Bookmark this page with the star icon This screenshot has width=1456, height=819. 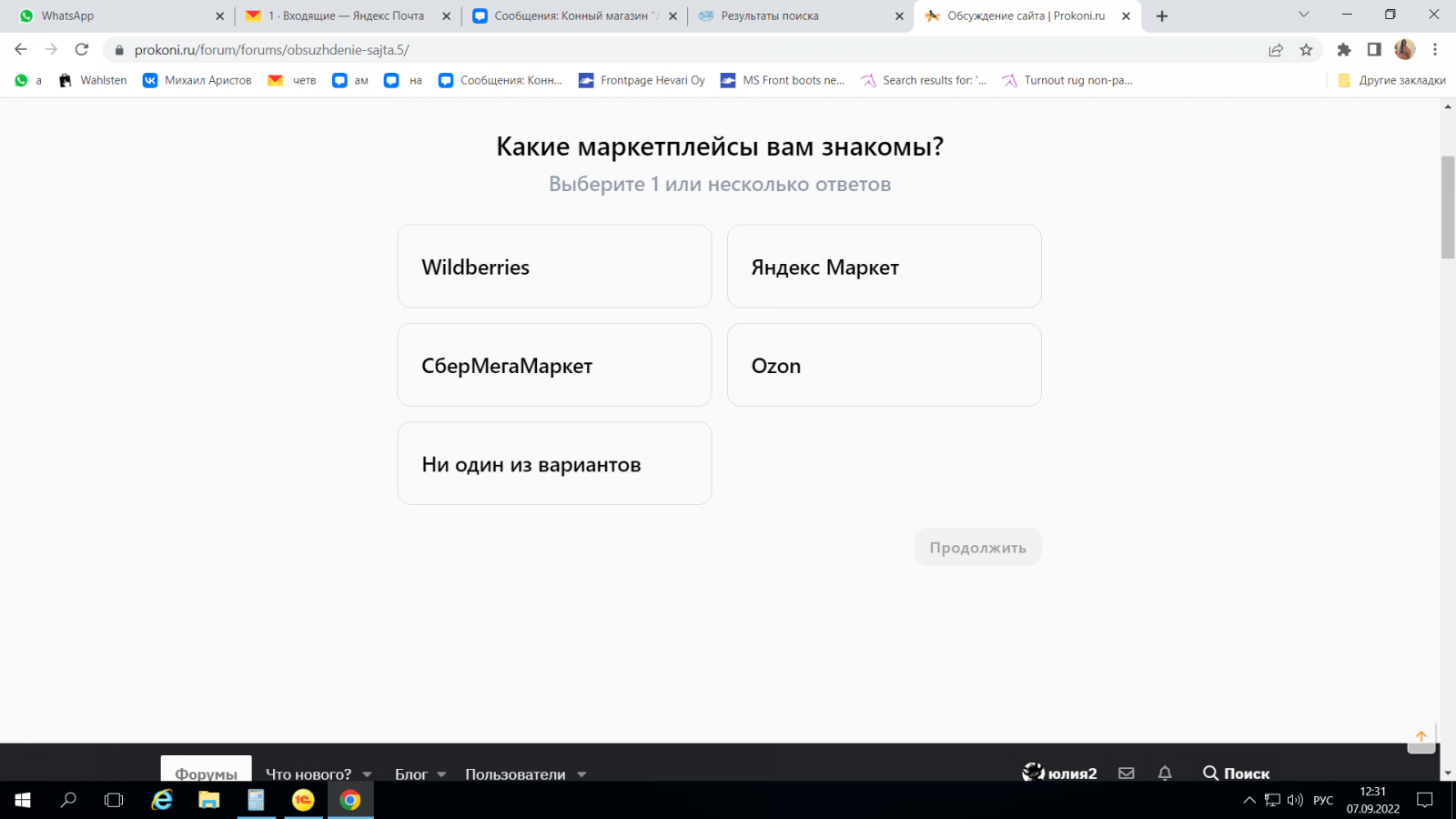pyautogui.click(x=1306, y=50)
